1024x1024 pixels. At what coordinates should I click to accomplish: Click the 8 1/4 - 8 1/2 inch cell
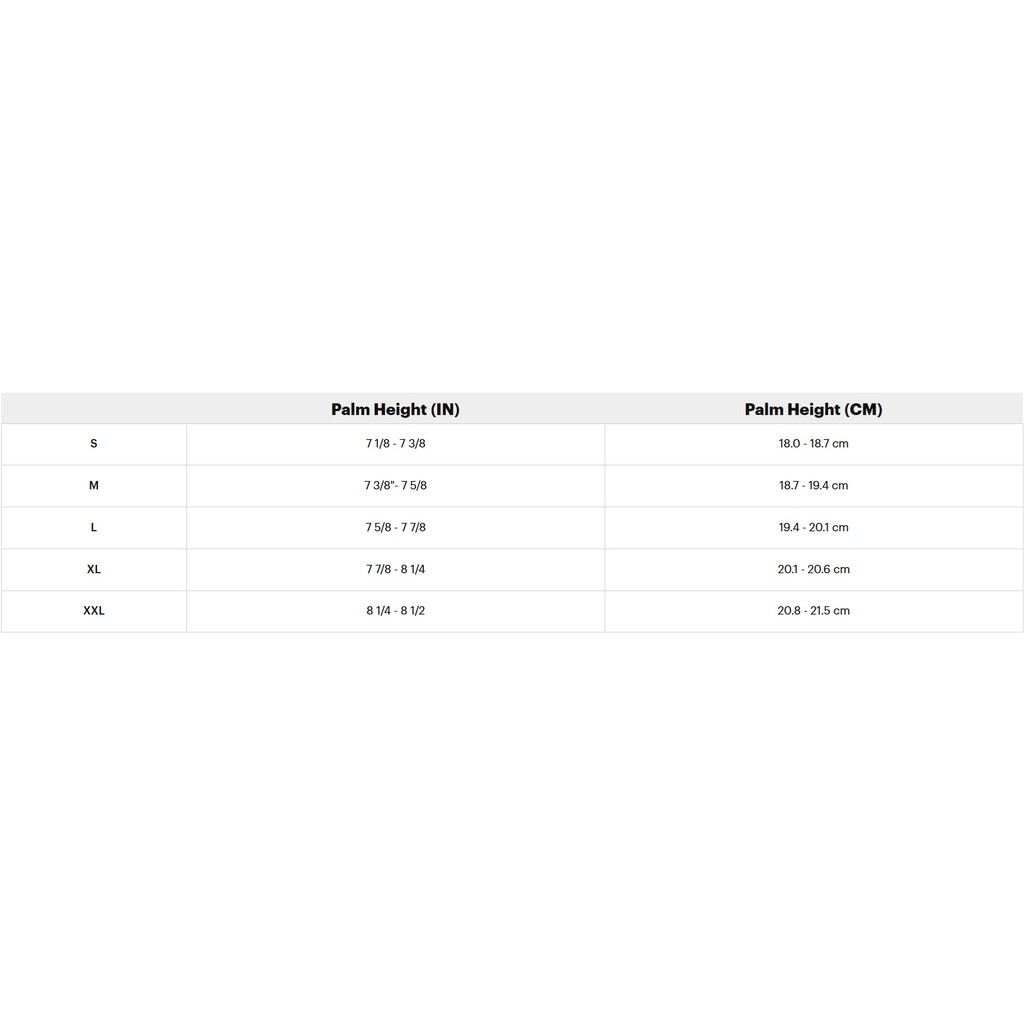click(x=396, y=611)
